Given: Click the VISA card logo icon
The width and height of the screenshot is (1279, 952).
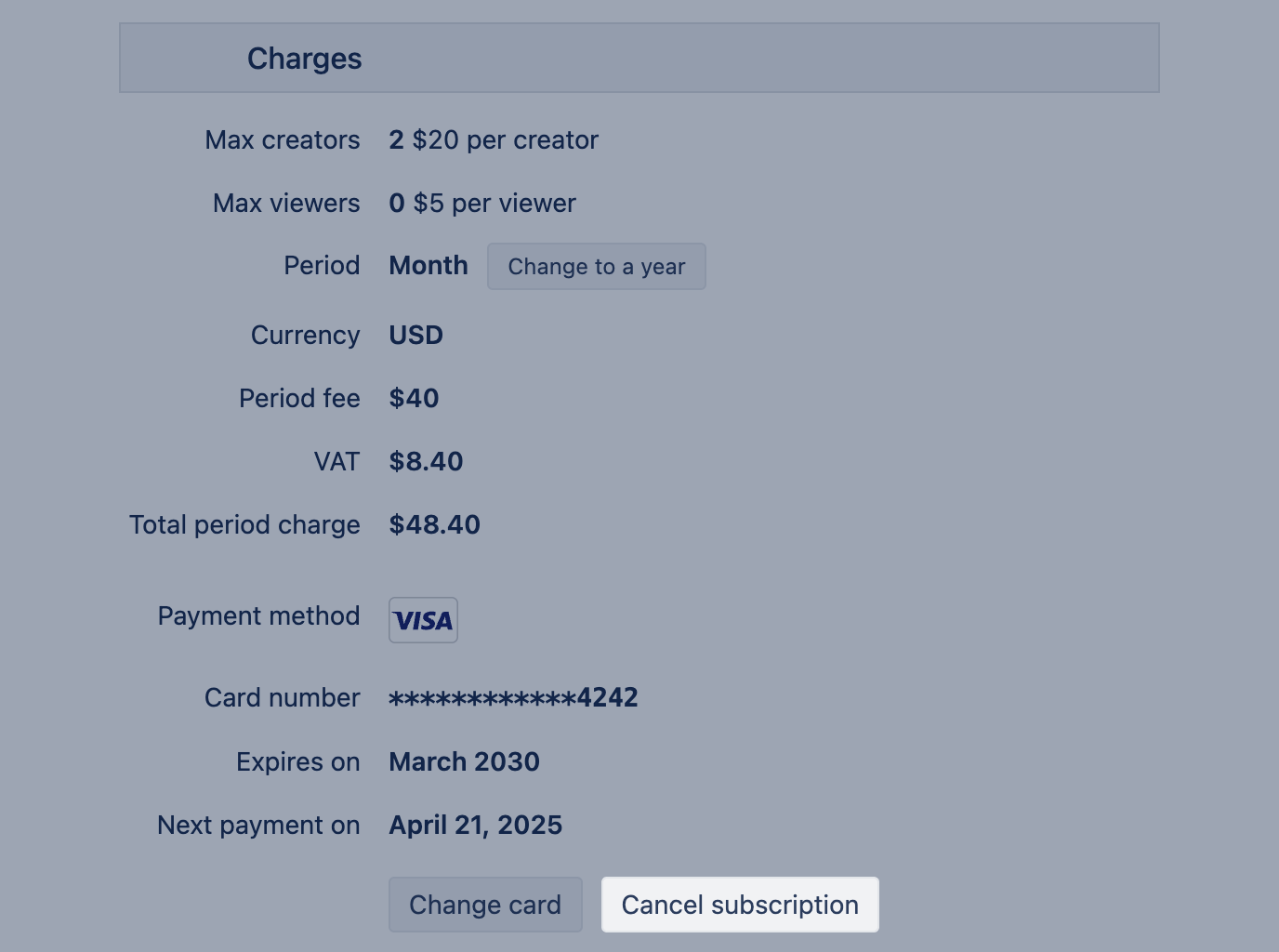Looking at the screenshot, I should coord(423,620).
